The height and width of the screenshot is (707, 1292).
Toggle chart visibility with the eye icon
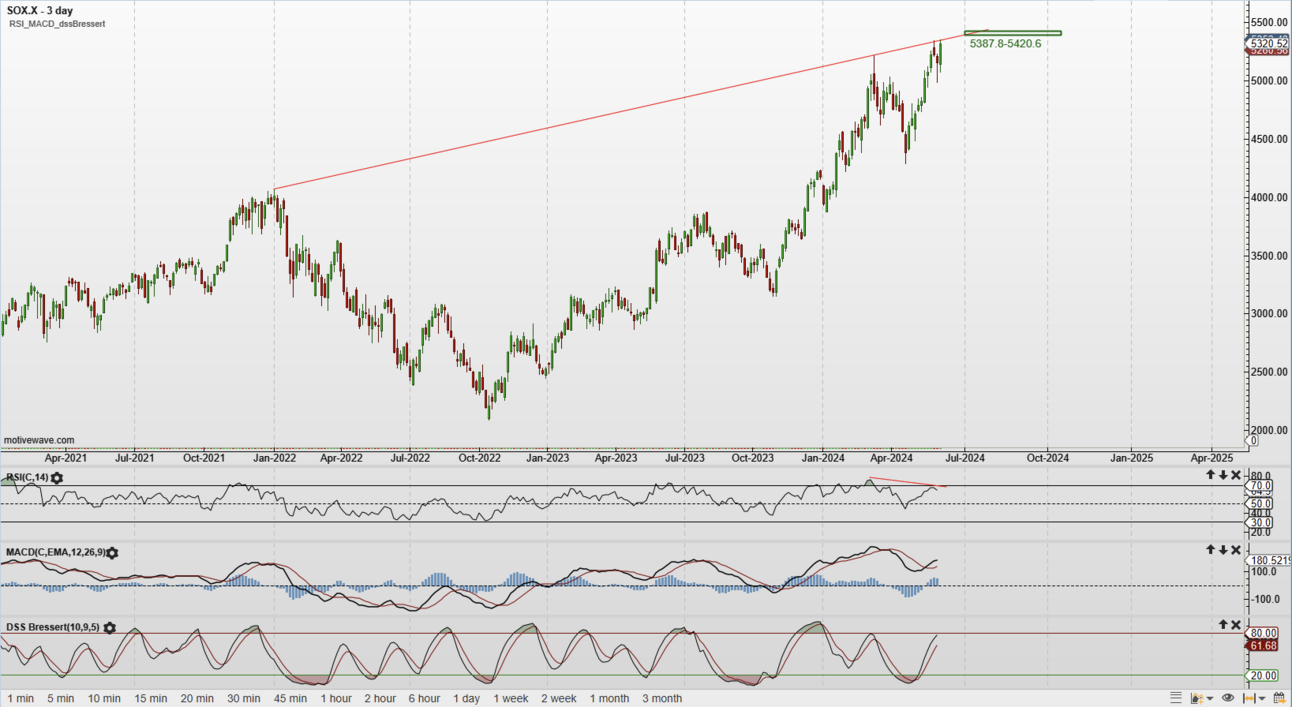1226,698
